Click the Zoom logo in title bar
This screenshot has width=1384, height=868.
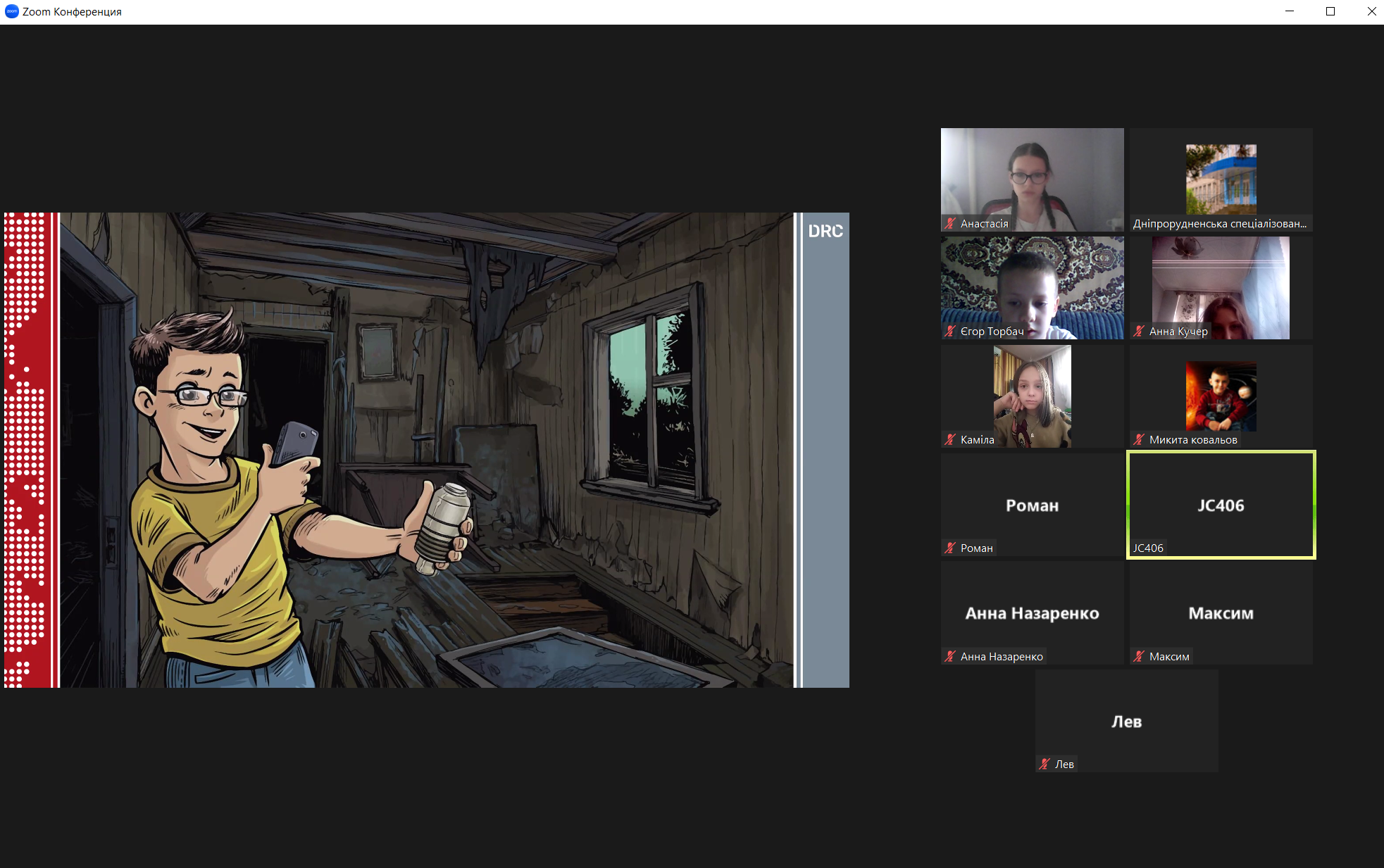(11, 11)
